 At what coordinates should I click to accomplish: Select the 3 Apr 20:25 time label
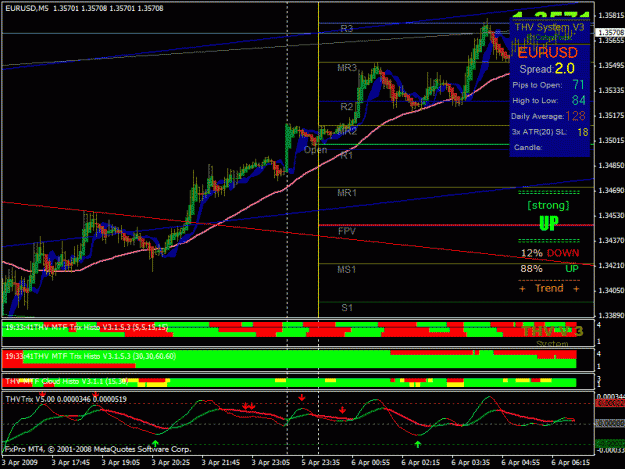coord(171,463)
